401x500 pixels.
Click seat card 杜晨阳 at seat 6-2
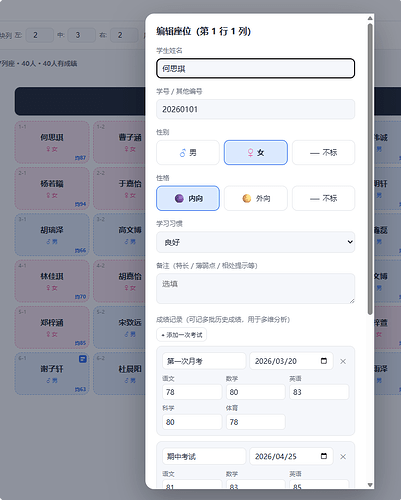pos(119,374)
